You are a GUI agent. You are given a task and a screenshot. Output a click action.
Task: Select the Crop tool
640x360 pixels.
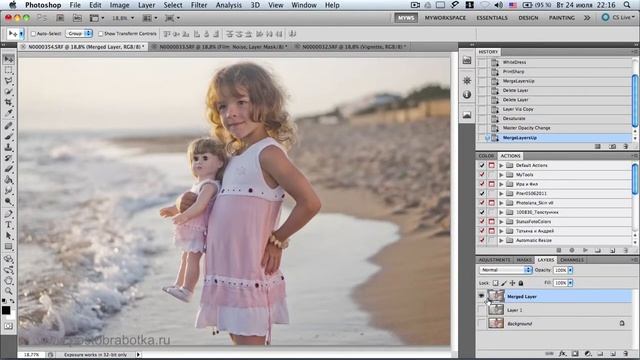click(9, 102)
